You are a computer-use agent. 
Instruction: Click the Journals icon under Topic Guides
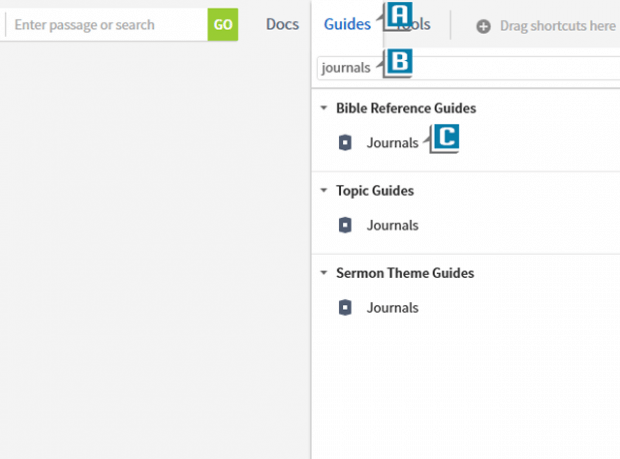point(346,225)
